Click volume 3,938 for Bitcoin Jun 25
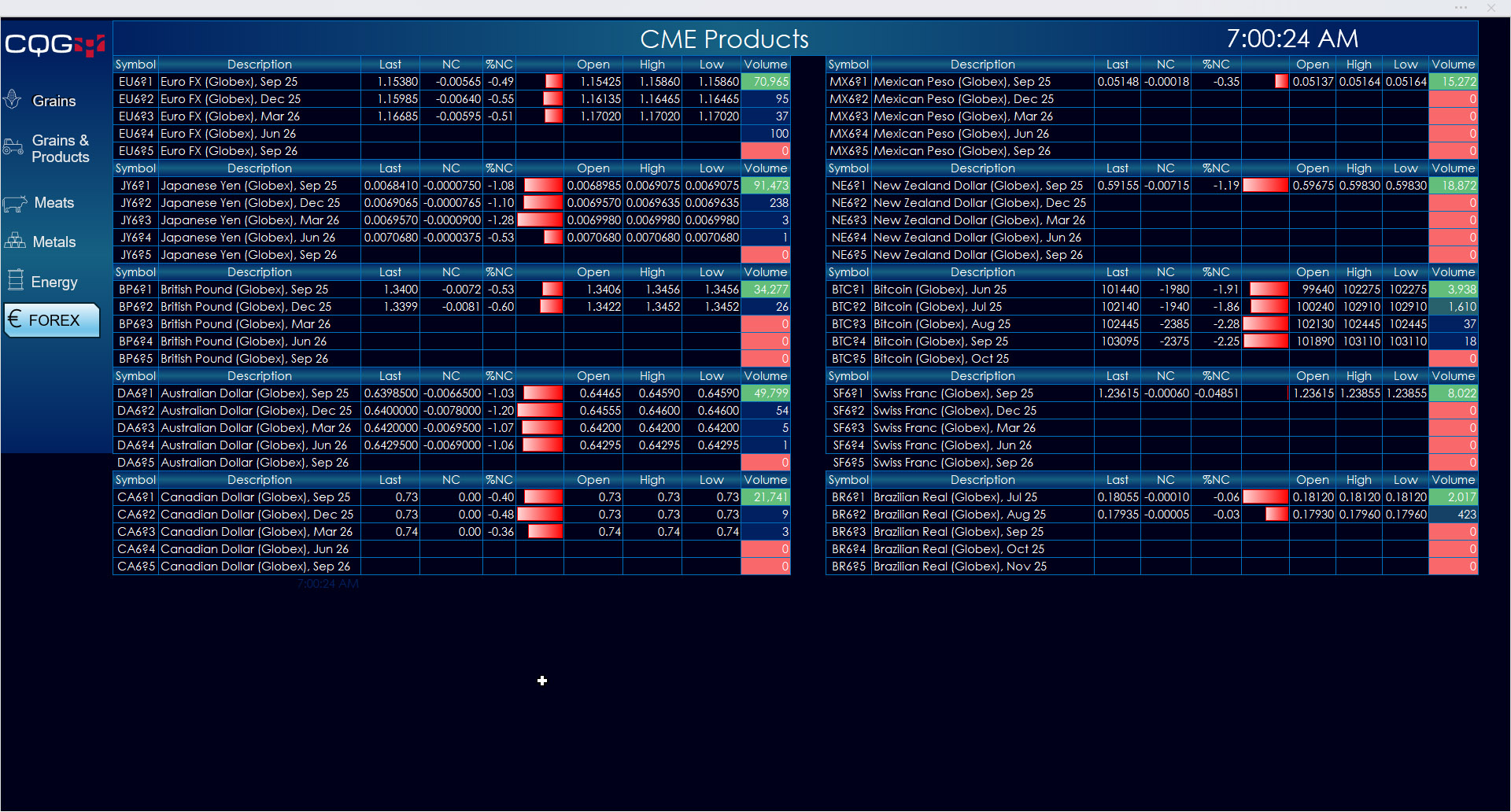Image resolution: width=1511 pixels, height=812 pixels. pyautogui.click(x=1453, y=290)
